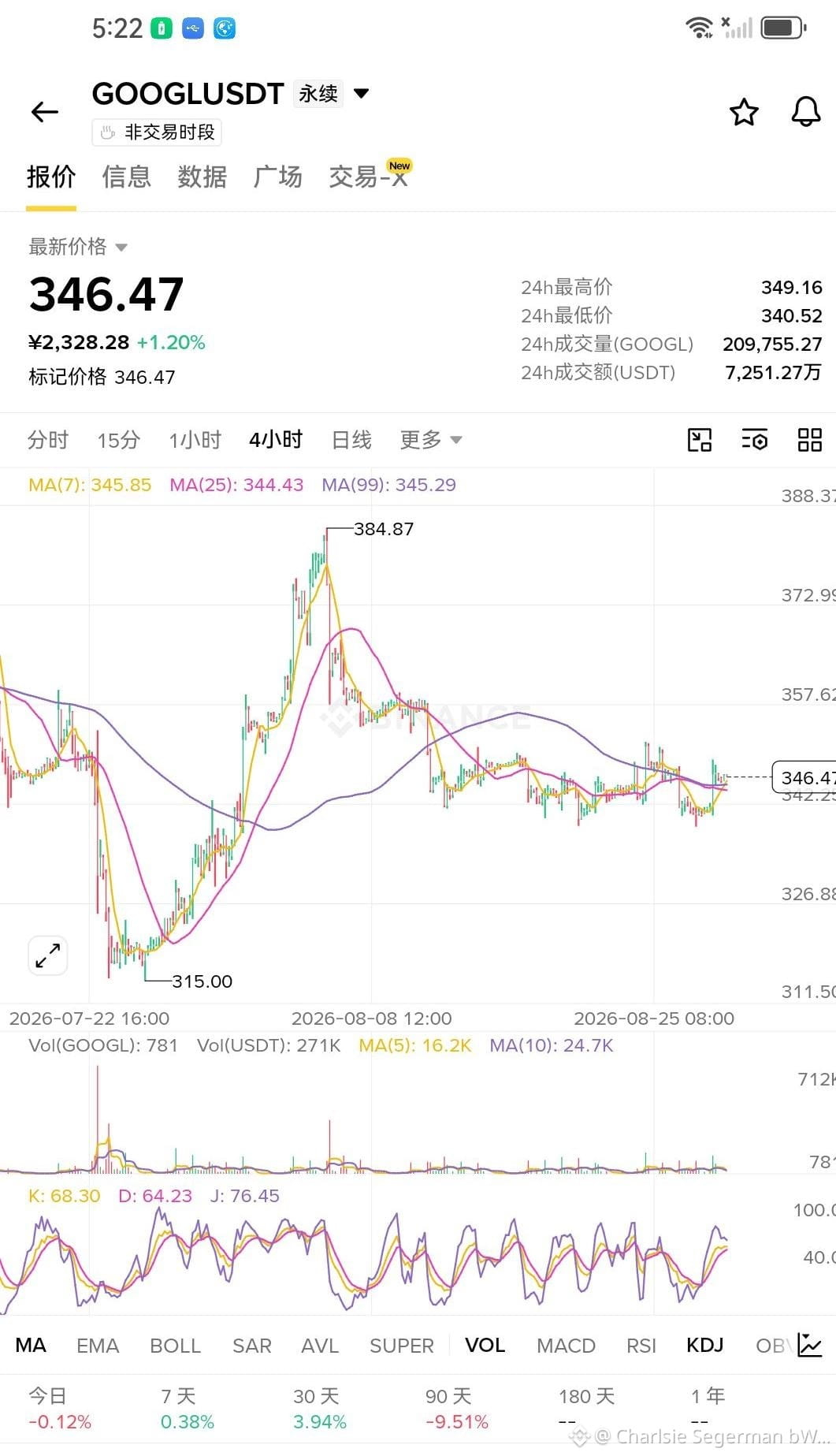The image size is (836, 1456).
Task: Select the 日线 chart interval
Action: pos(351,440)
